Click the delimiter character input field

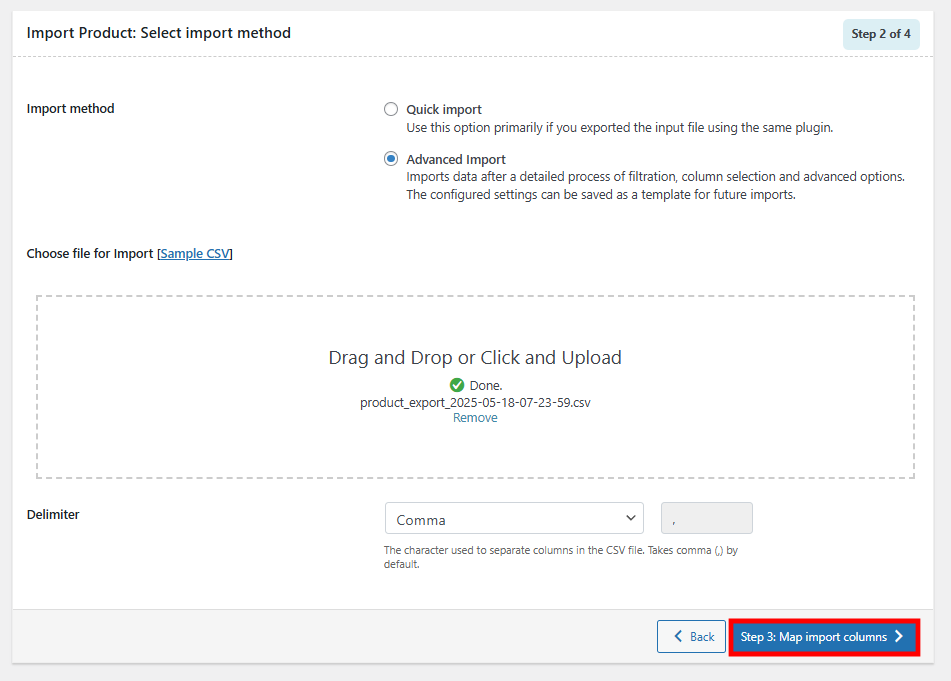[706, 519]
